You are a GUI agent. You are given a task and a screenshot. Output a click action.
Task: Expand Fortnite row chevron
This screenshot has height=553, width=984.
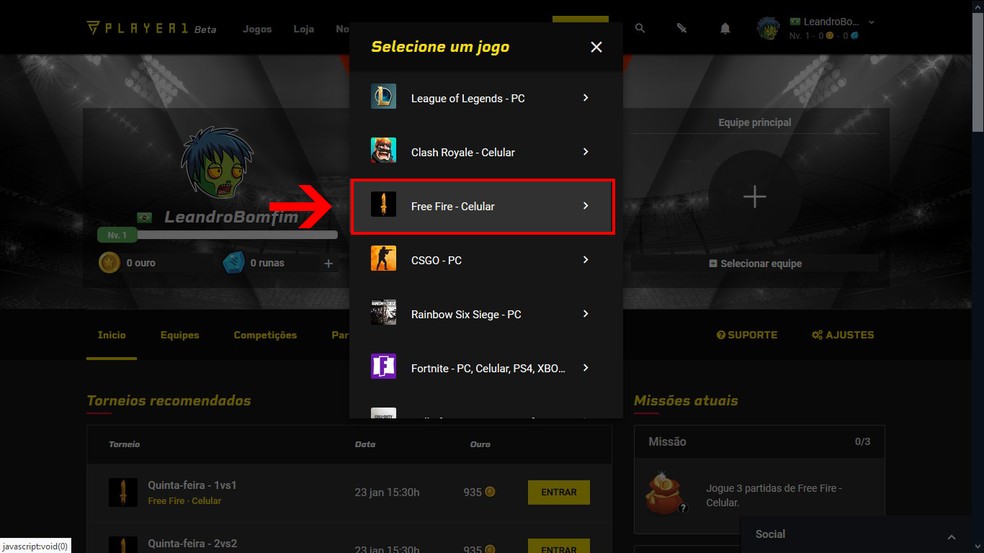586,368
